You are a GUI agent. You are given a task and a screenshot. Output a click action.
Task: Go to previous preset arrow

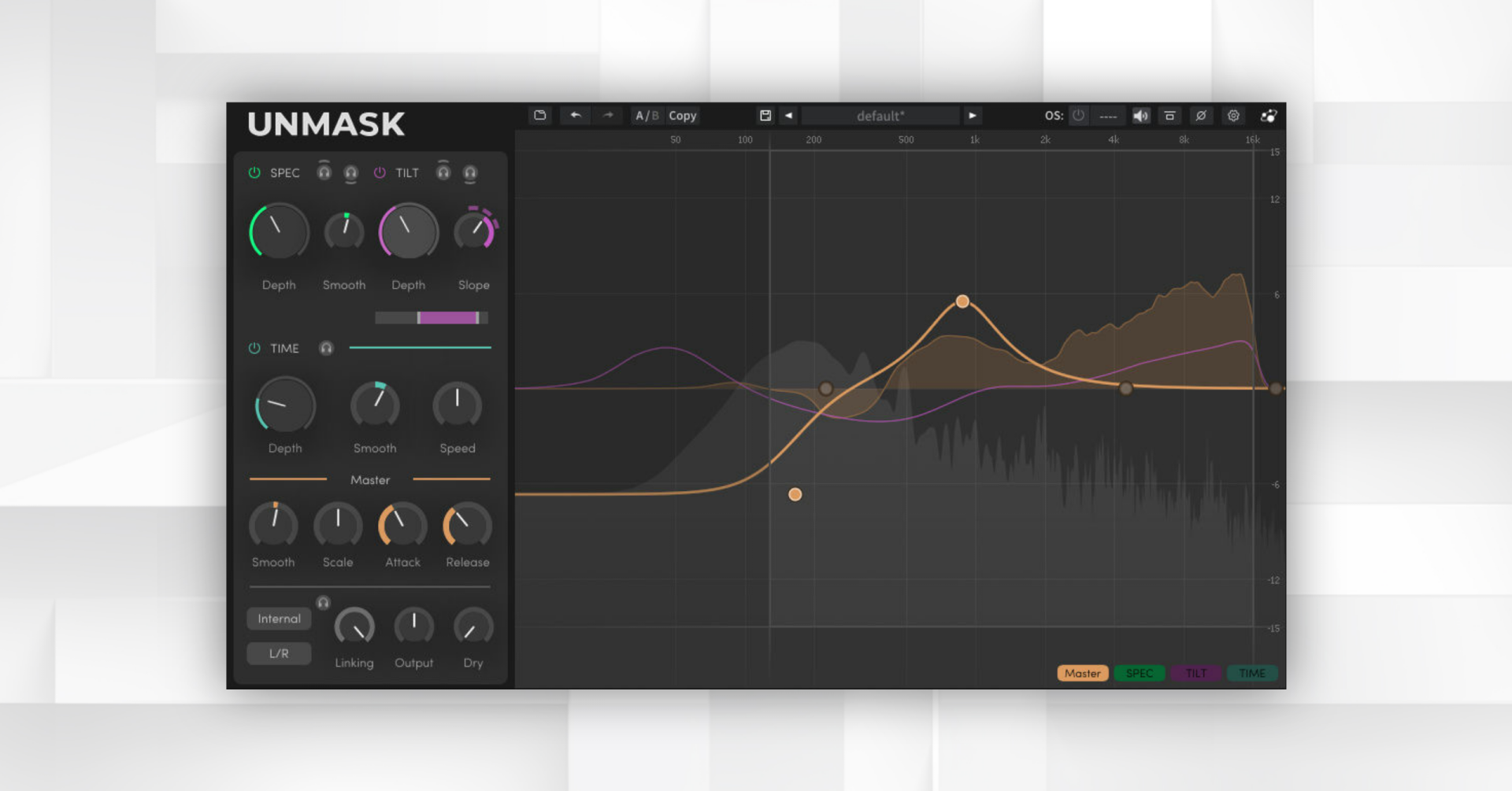tap(788, 116)
